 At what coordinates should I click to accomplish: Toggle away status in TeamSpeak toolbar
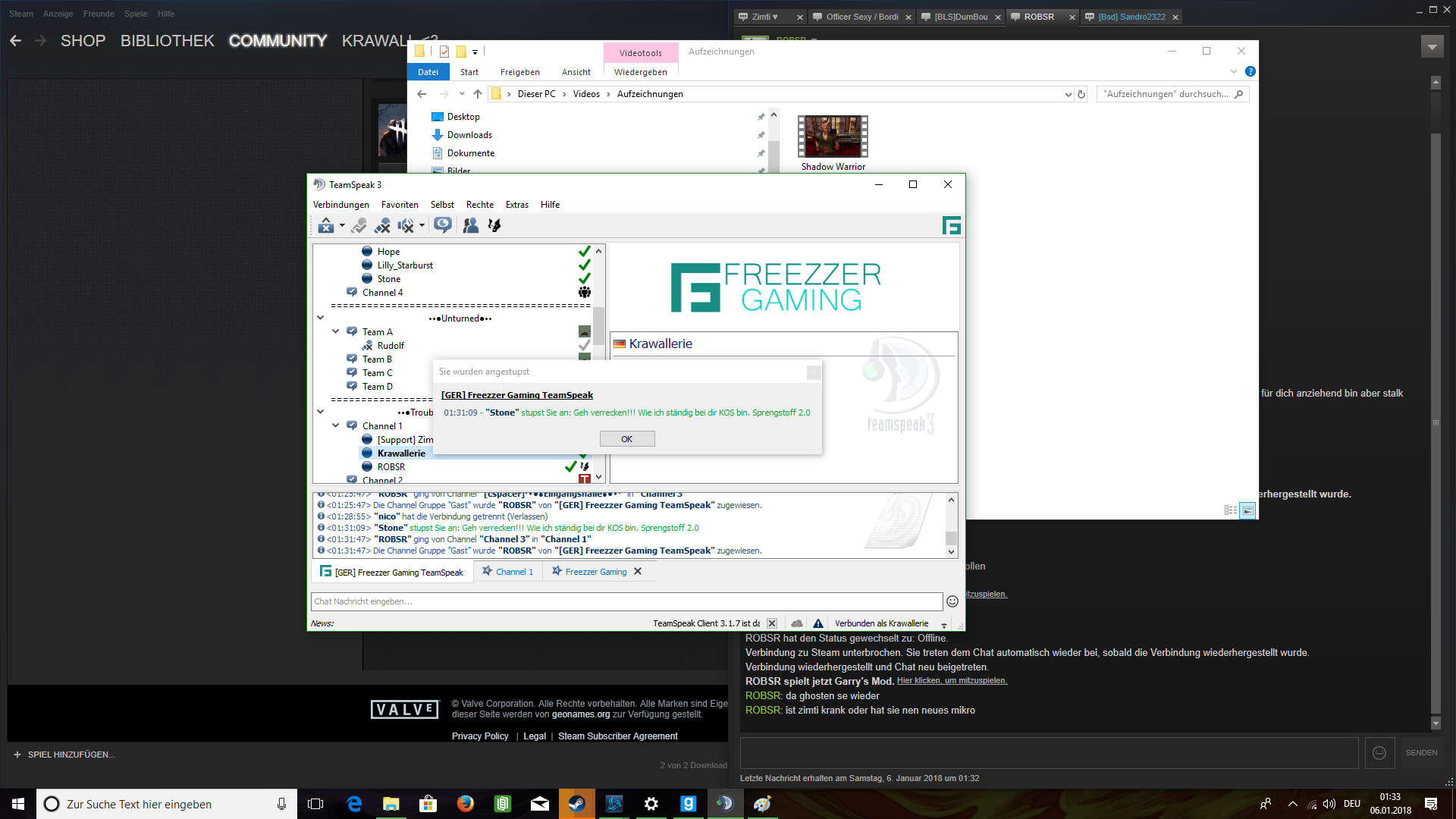(x=325, y=225)
